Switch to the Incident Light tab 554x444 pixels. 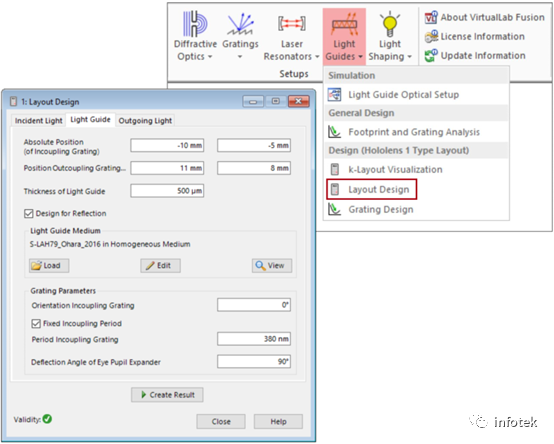[x=39, y=120]
